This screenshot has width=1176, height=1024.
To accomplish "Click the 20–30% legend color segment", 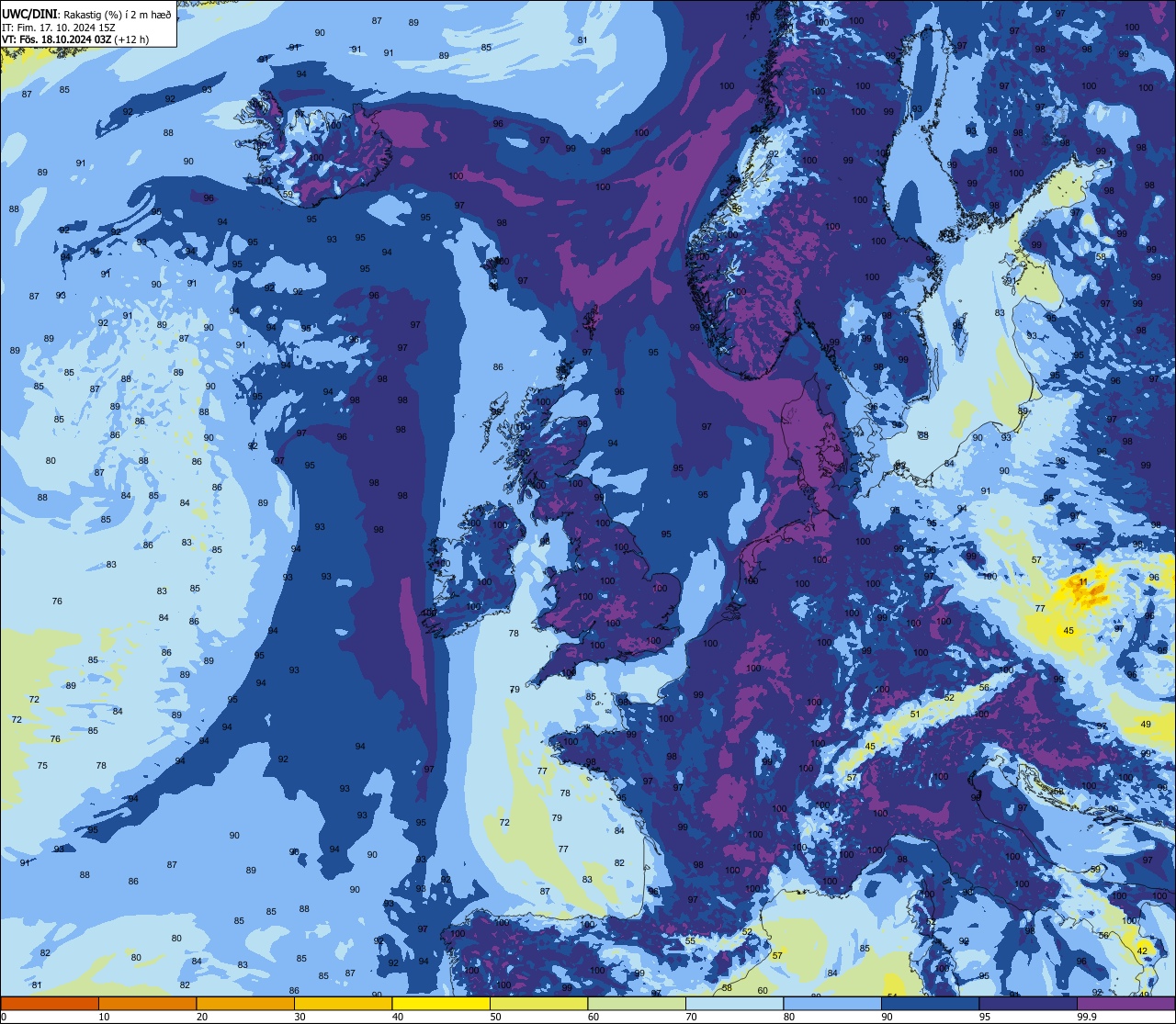I will coord(245,1003).
